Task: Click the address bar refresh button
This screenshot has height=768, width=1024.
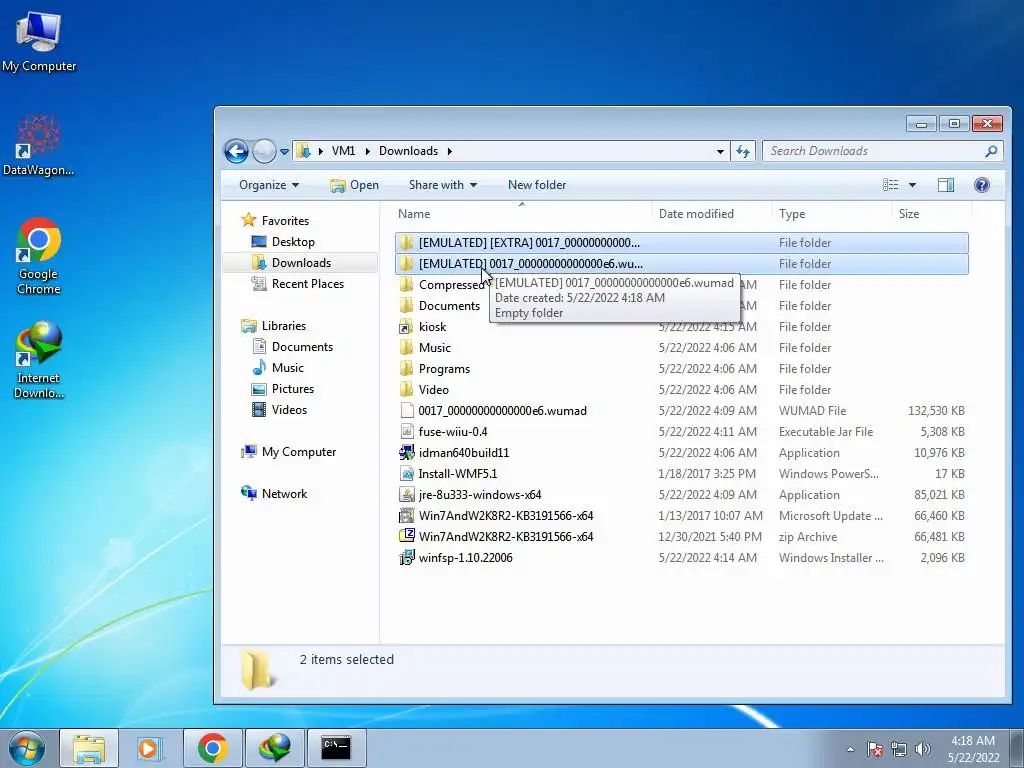Action: pyautogui.click(x=743, y=152)
